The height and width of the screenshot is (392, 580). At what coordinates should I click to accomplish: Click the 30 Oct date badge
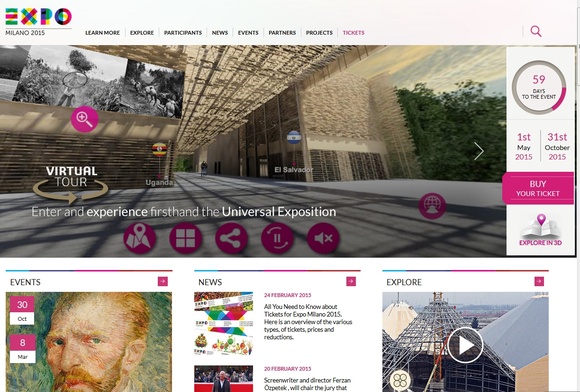(x=22, y=310)
